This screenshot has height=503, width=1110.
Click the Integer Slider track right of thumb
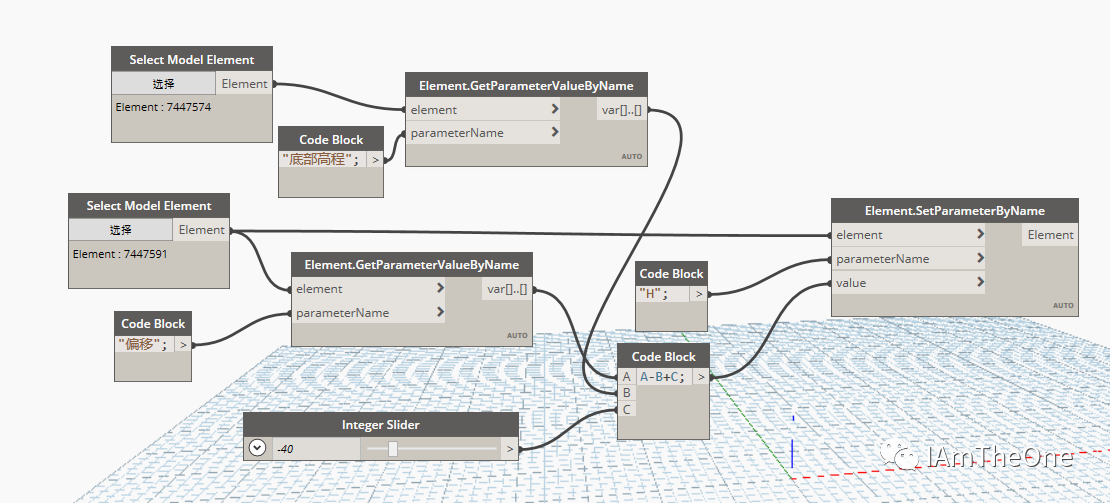[x=447, y=449]
